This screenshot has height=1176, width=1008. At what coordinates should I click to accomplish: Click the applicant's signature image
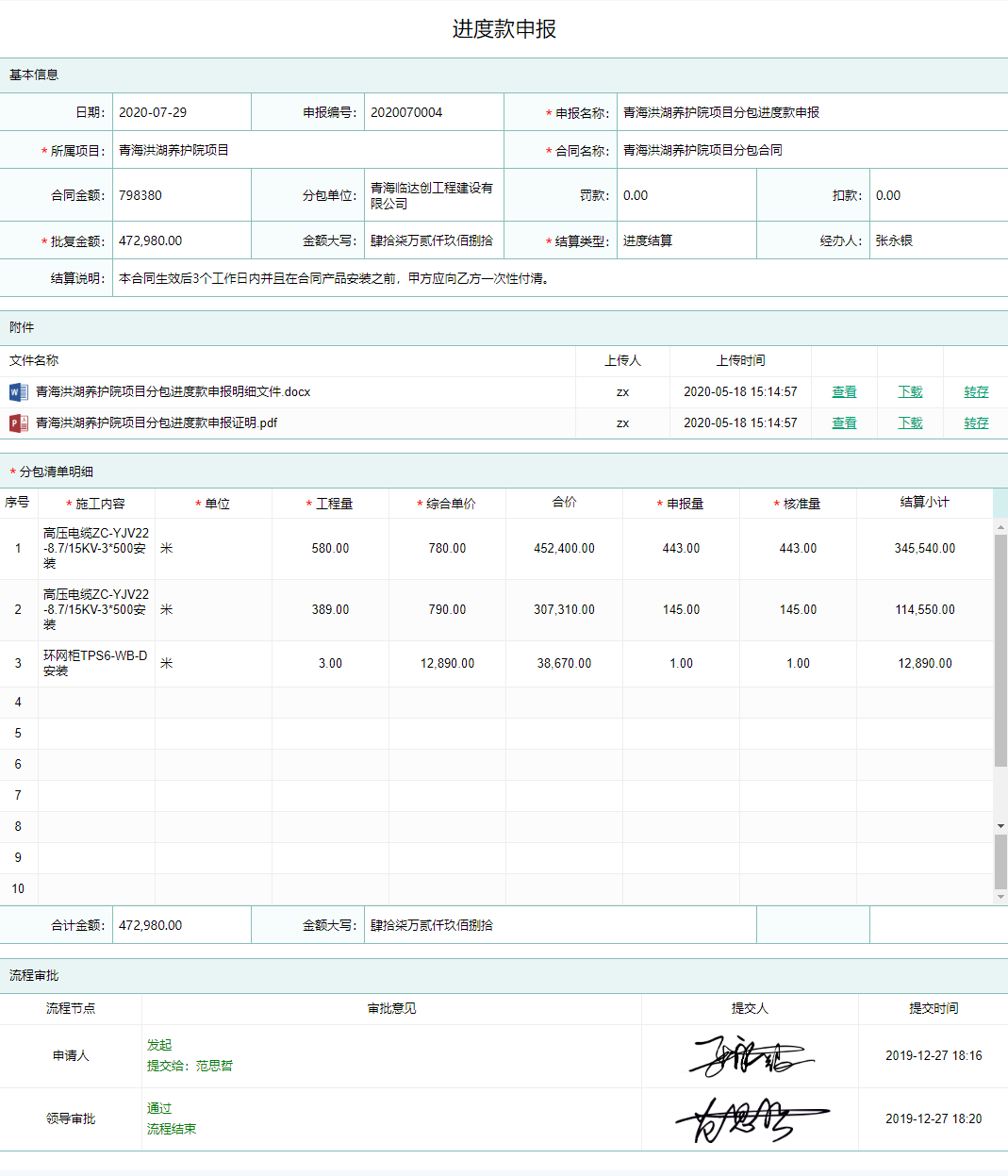pyautogui.click(x=751, y=1056)
